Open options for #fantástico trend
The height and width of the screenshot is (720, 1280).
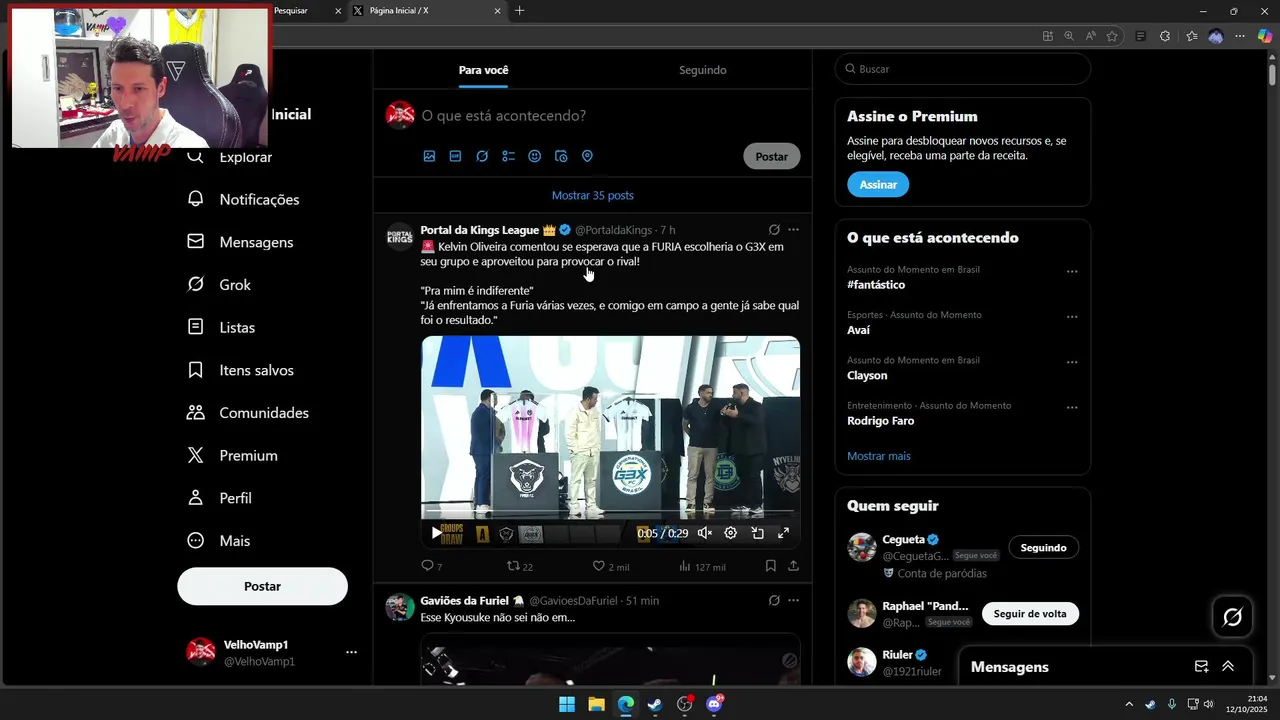[1072, 272]
